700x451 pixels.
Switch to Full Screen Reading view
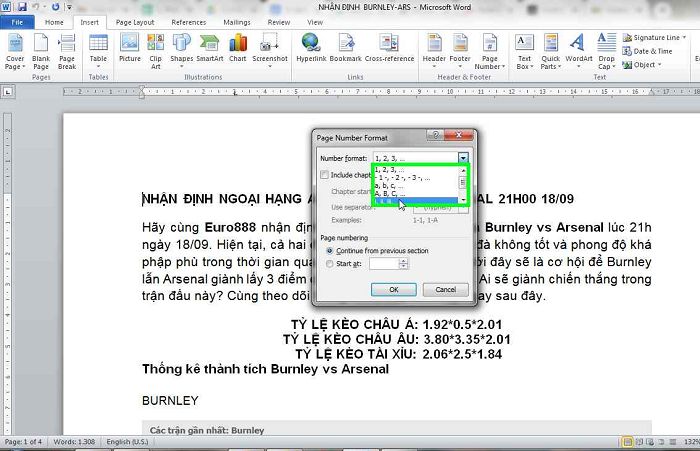[x=639, y=442]
